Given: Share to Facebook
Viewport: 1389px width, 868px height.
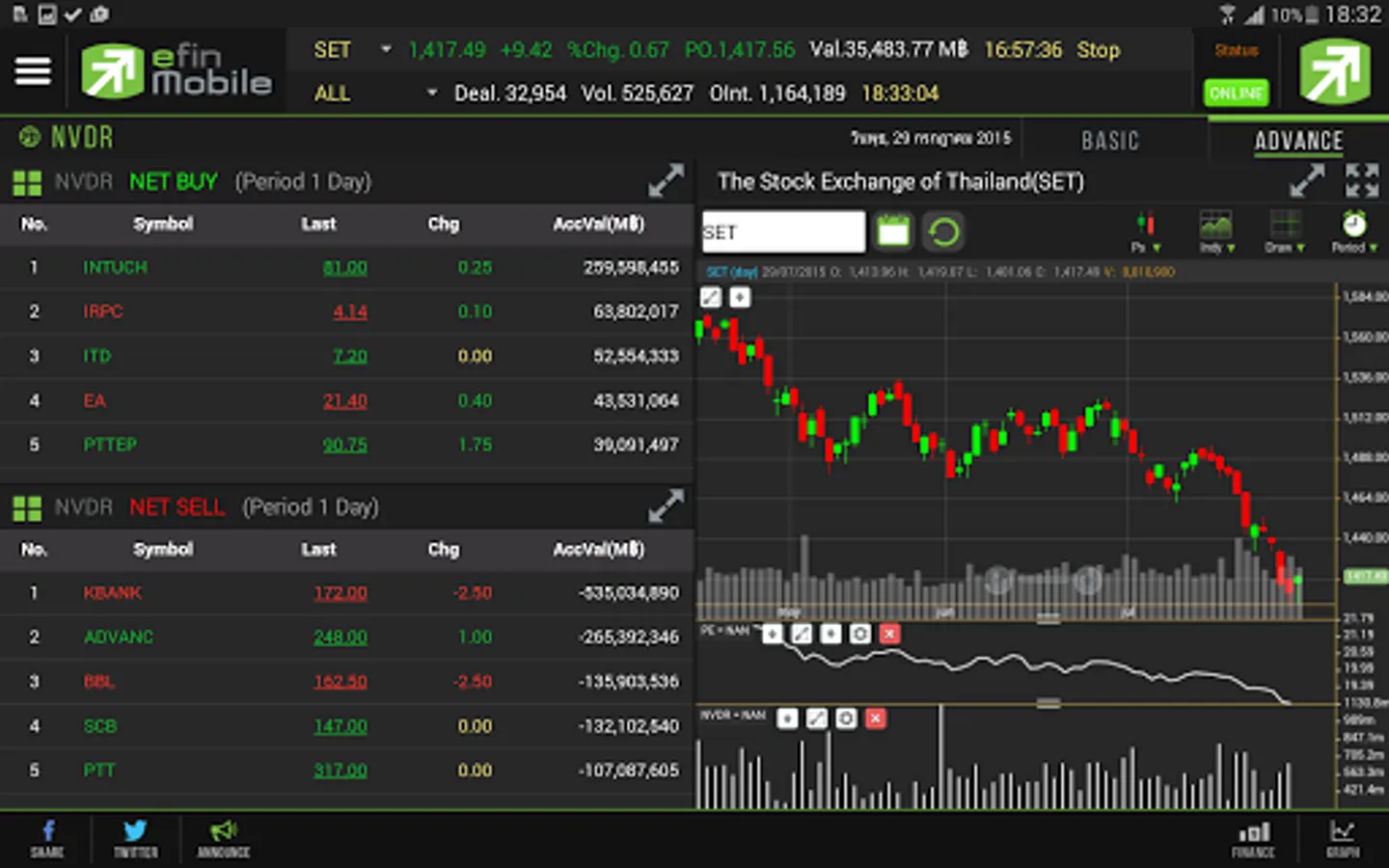Looking at the screenshot, I should [47, 839].
